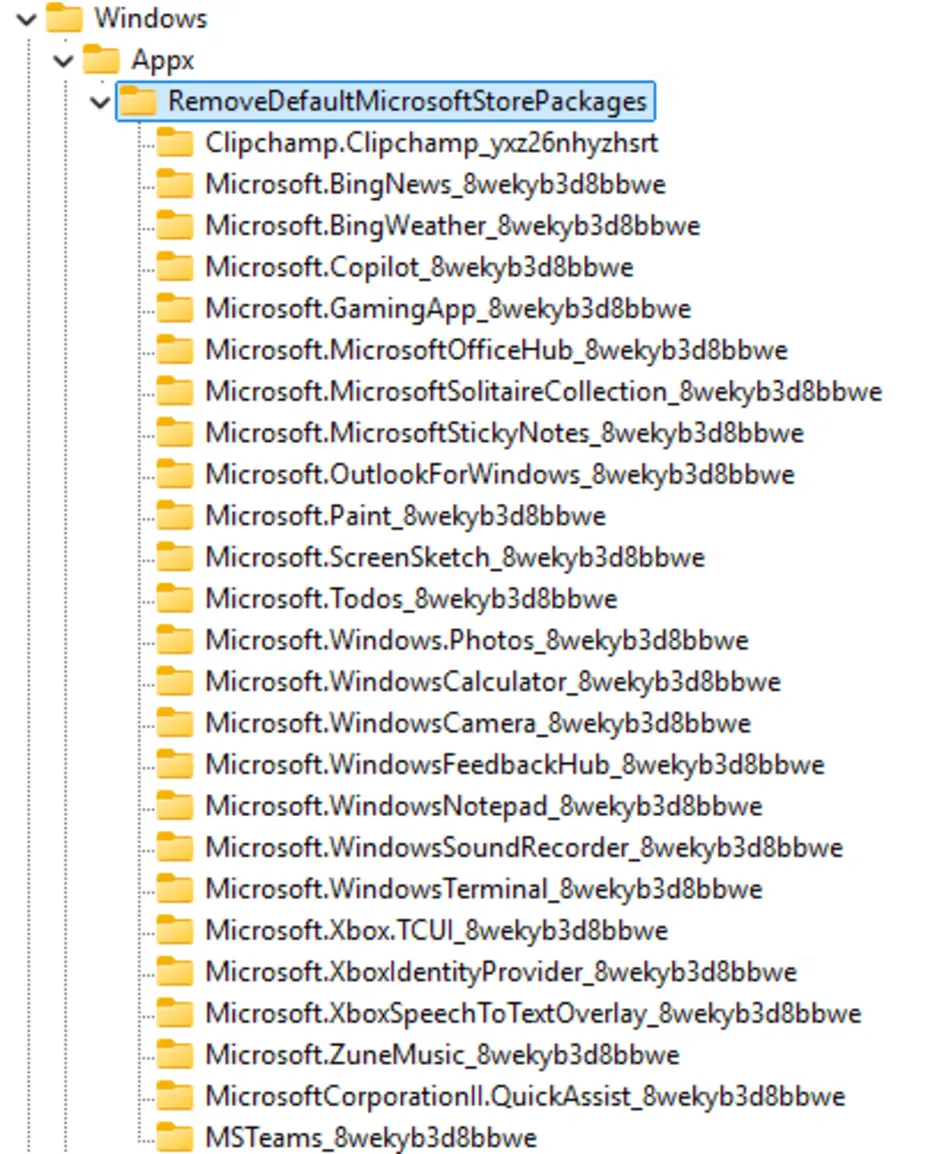Select Microsoft.Windows.Photos_8wekyb3d8bbwe key
Screen dimensions: 944x1154
click(x=477, y=640)
